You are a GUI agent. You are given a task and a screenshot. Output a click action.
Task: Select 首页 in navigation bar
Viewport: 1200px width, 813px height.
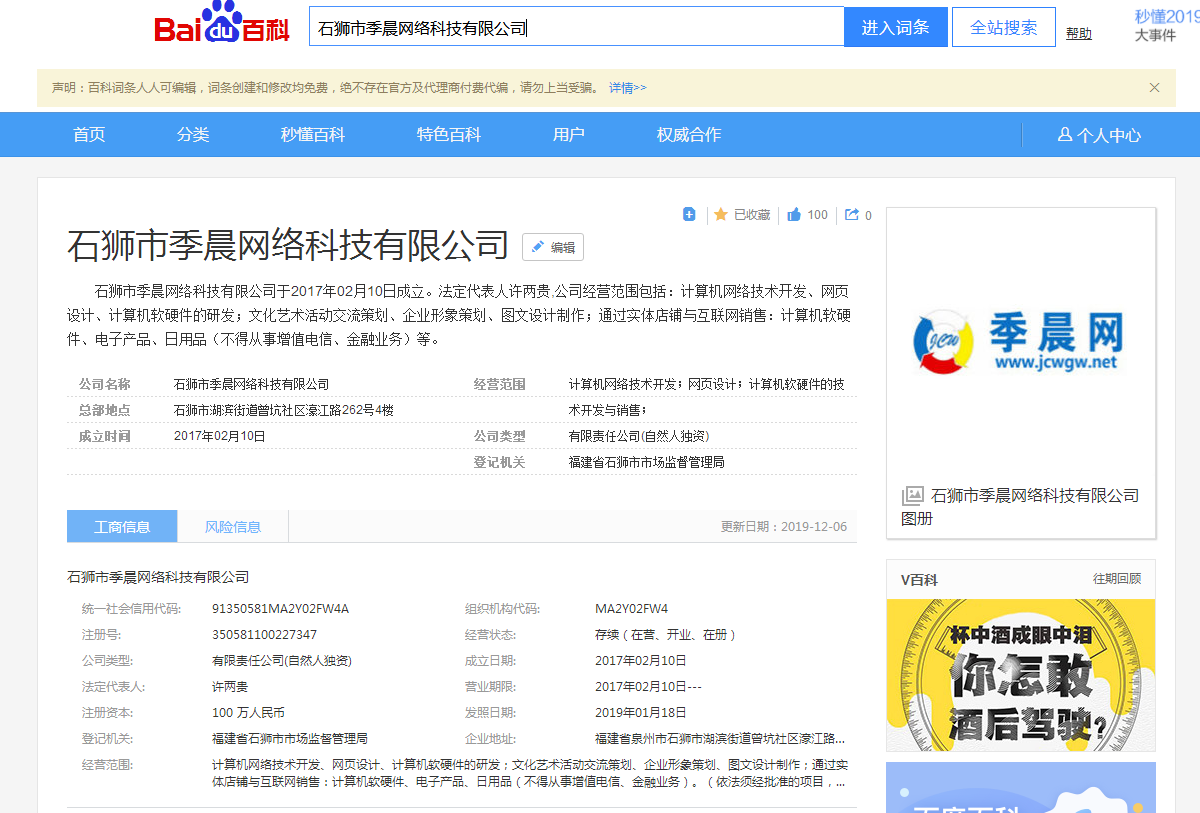tap(89, 135)
